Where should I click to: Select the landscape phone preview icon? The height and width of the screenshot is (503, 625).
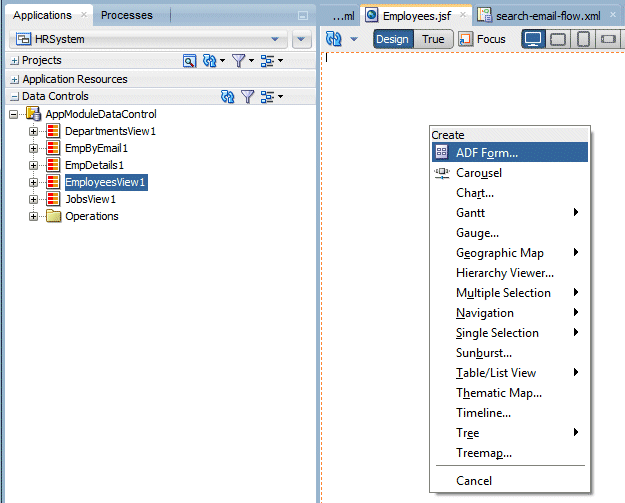pos(608,39)
